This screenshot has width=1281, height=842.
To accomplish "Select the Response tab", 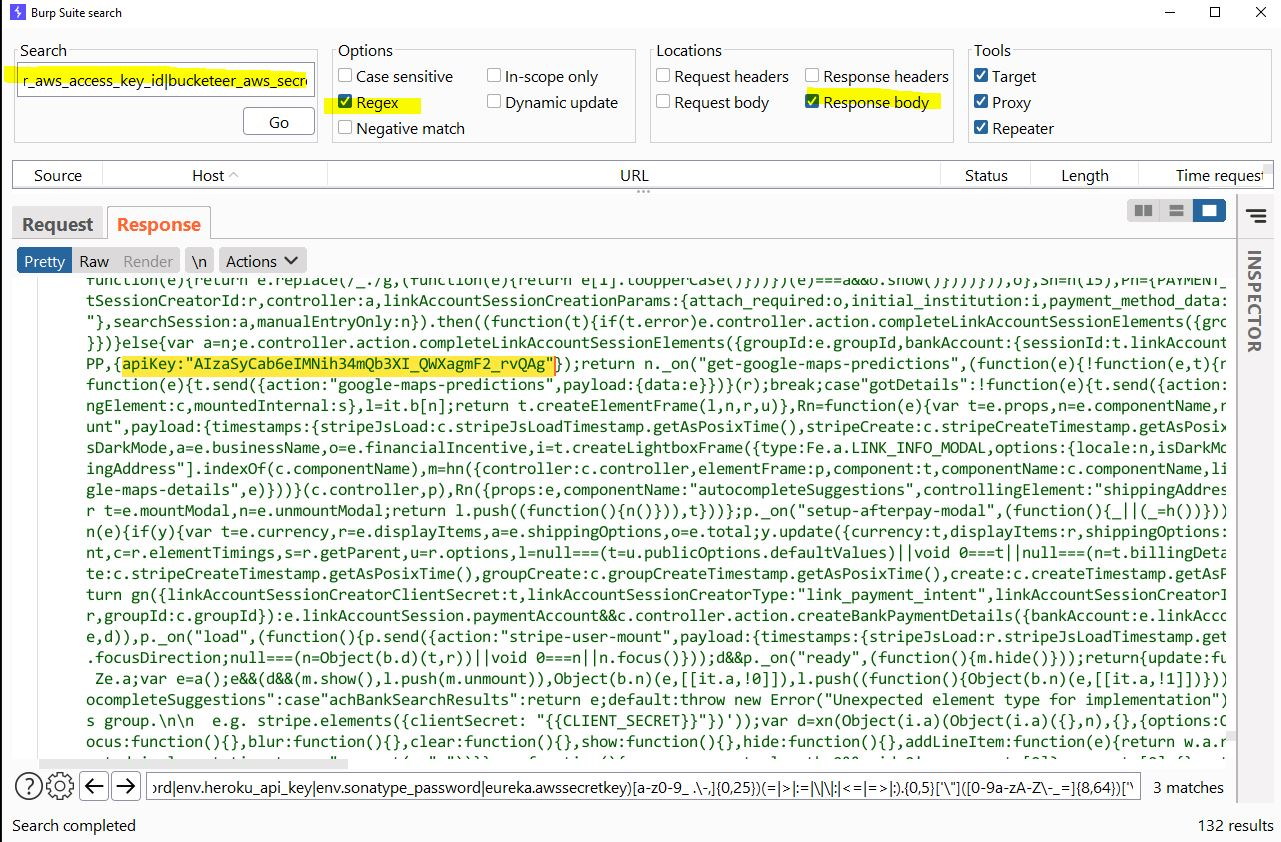I will pyautogui.click(x=158, y=224).
